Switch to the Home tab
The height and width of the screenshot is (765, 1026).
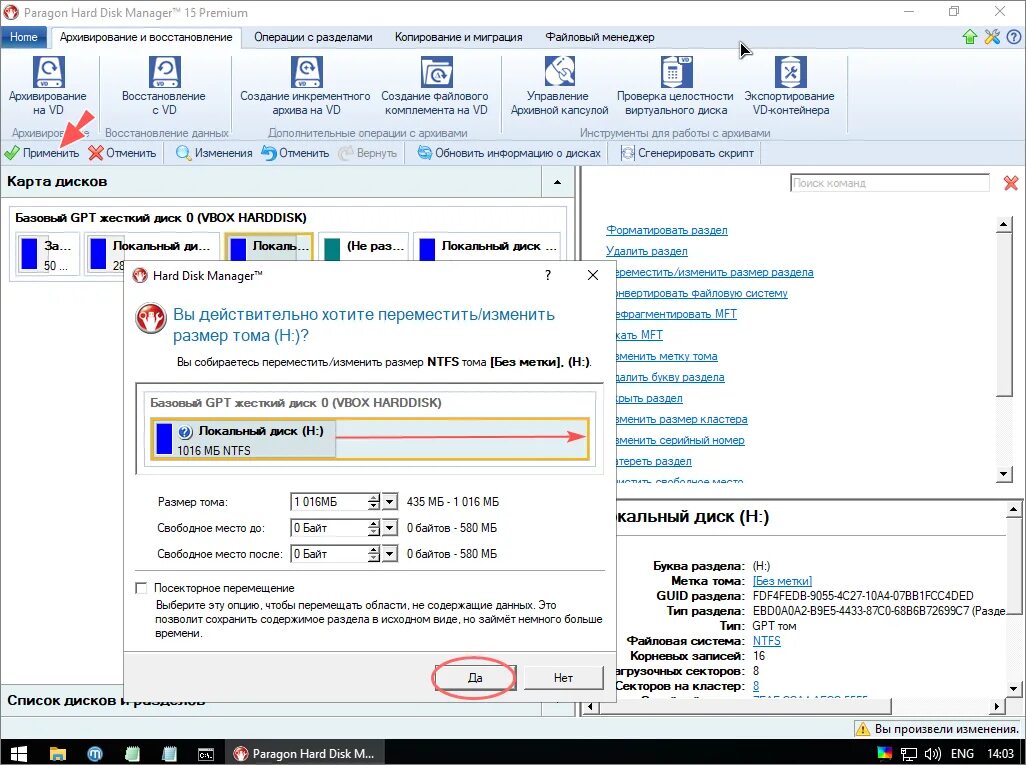(x=24, y=37)
